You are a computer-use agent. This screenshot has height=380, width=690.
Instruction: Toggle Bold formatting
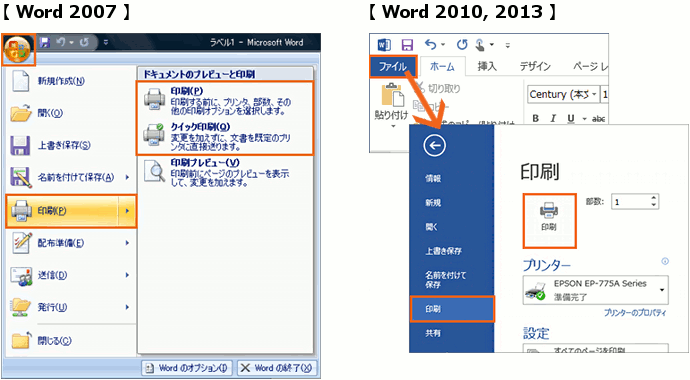point(536,118)
